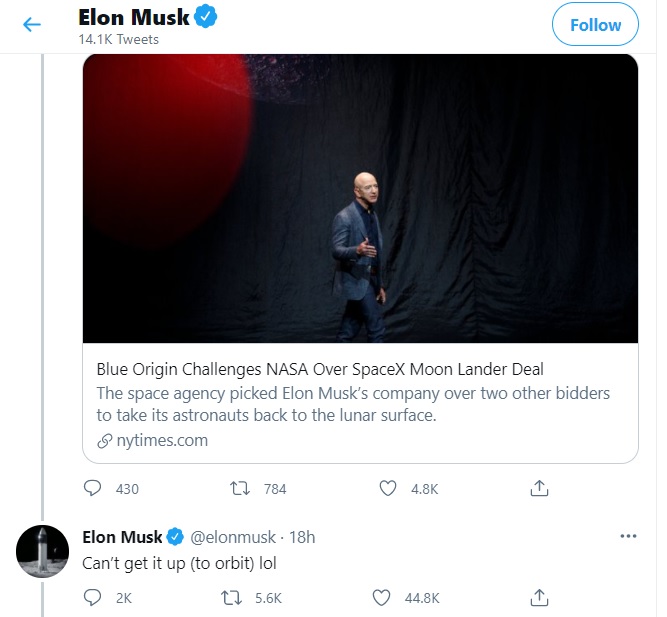This screenshot has height=617, width=667.
Task: Open the 18h timestamp of the reply
Action: (302, 537)
